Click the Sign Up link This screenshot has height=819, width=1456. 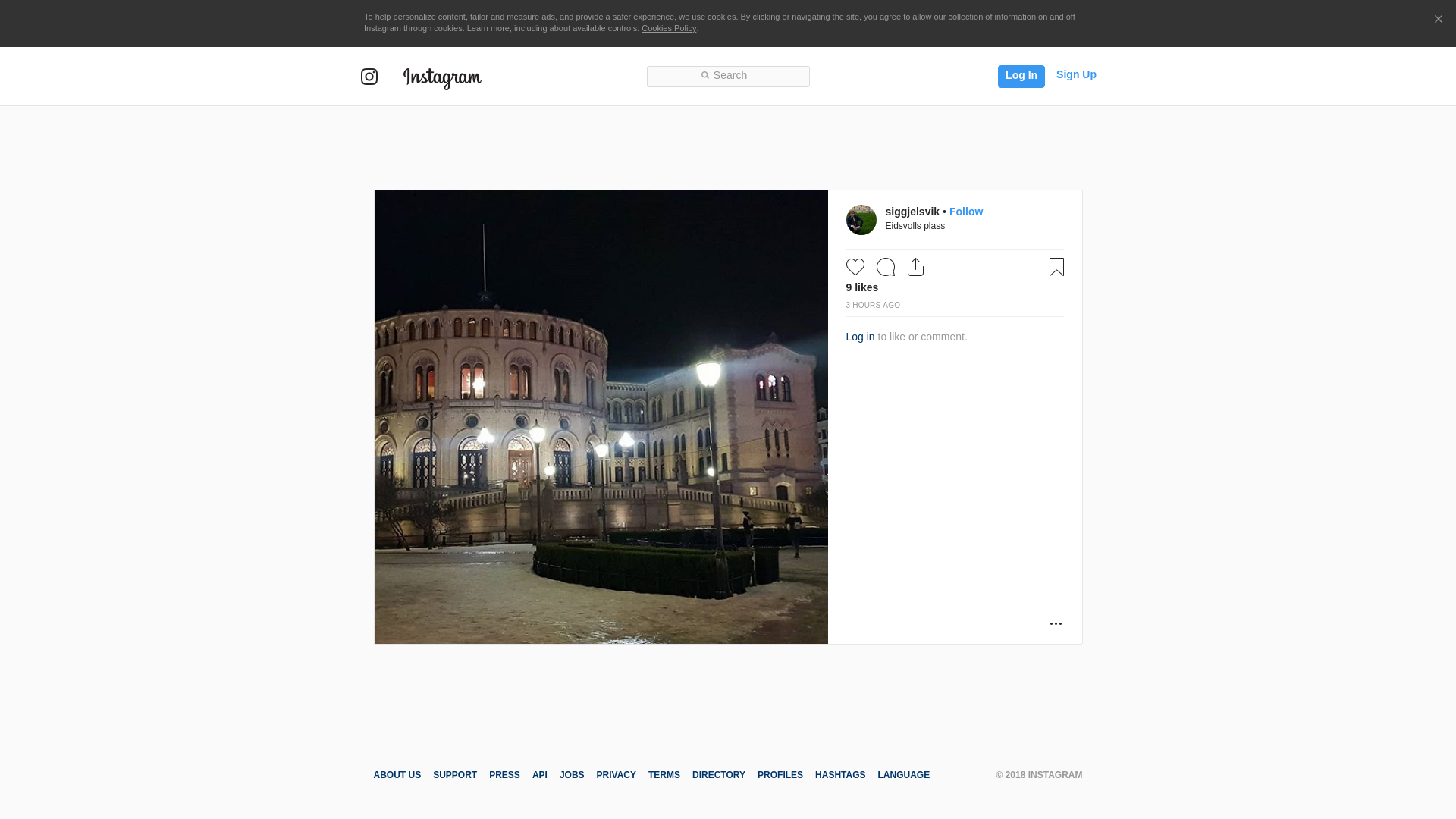tap(1075, 74)
